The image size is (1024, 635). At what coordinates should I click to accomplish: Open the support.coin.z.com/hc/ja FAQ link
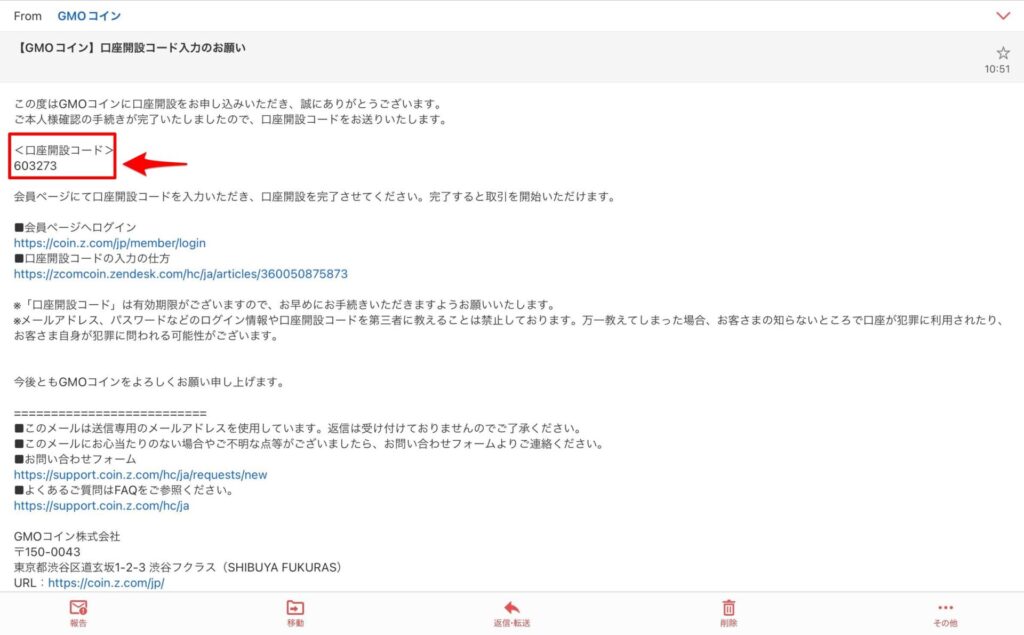coord(101,506)
